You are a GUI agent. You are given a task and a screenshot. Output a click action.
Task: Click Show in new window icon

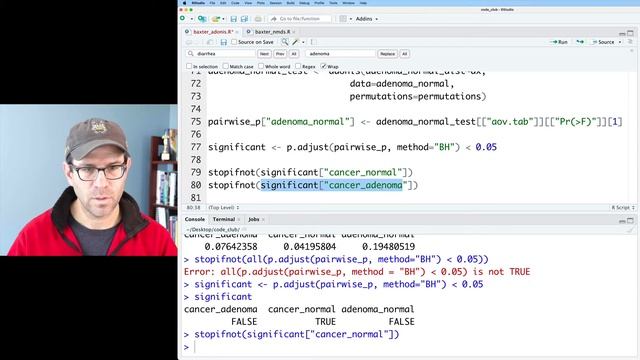point(210,42)
